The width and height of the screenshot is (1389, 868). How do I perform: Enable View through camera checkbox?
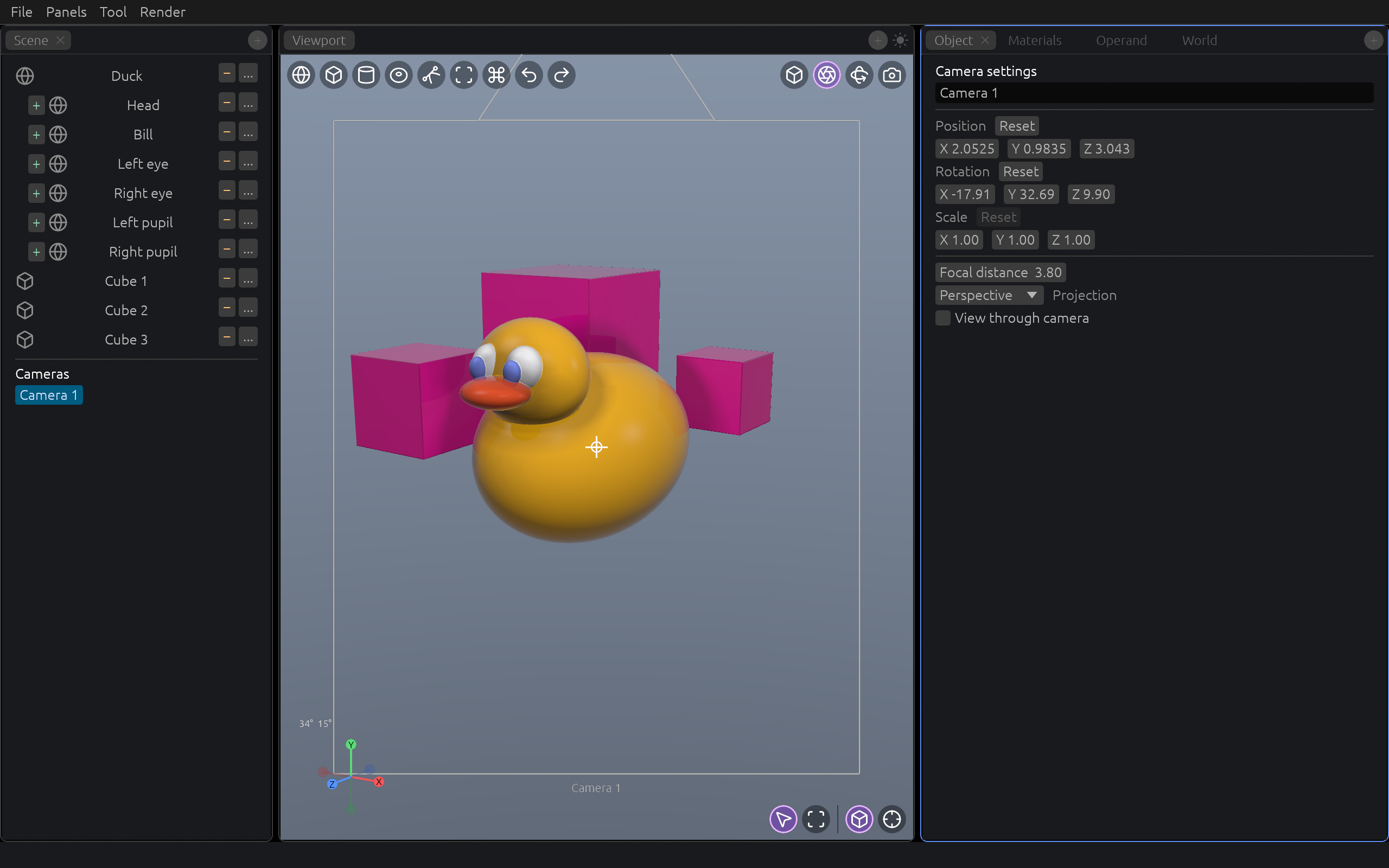click(942, 318)
